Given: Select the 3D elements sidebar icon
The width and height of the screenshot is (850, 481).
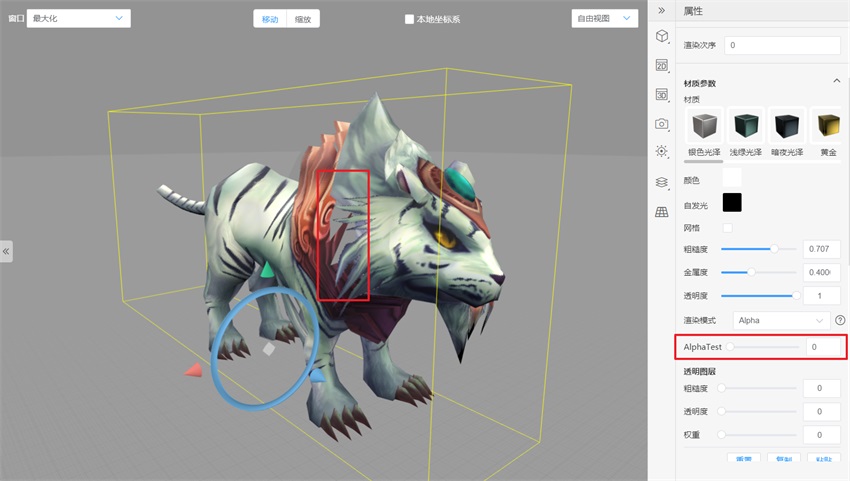Looking at the screenshot, I should (661, 95).
